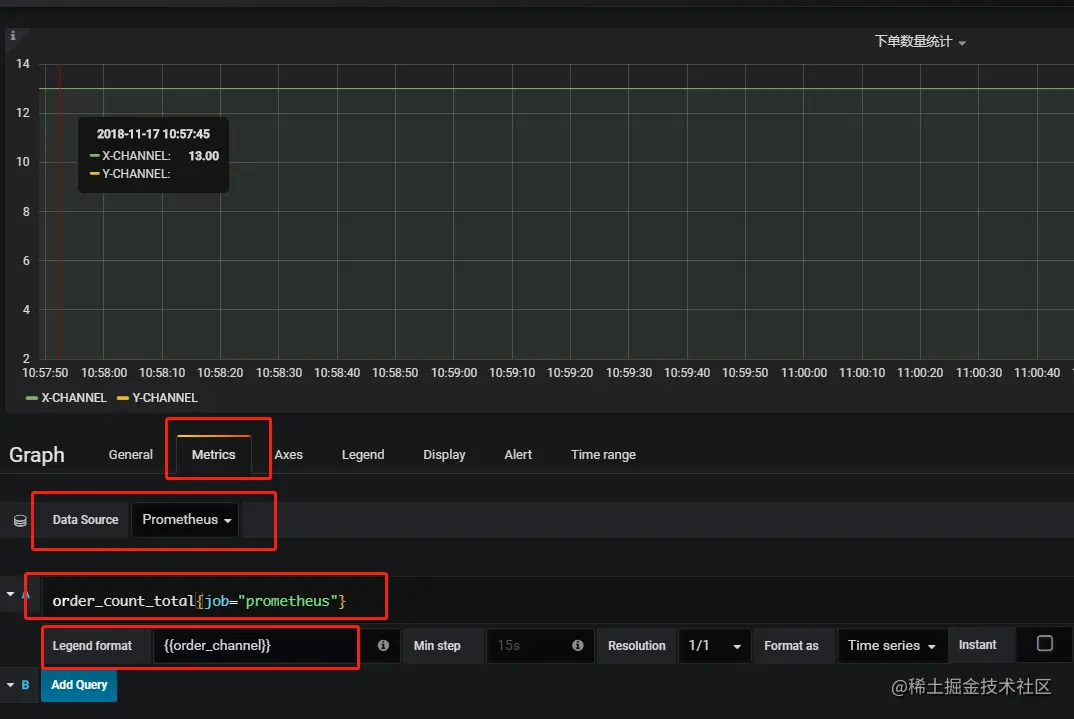Open the Prometheus data source dropdown
This screenshot has height=719, width=1074.
[186, 520]
